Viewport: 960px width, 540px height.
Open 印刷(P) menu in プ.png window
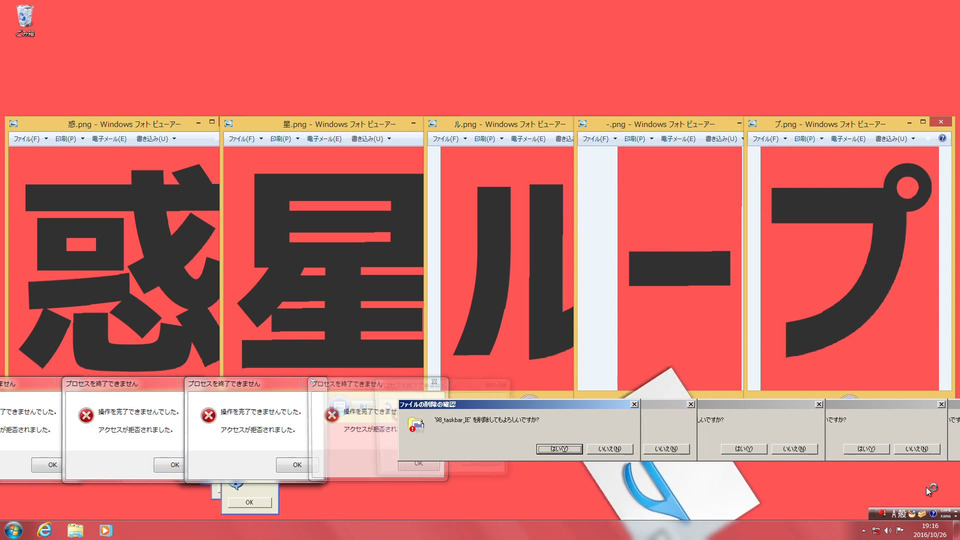808,139
